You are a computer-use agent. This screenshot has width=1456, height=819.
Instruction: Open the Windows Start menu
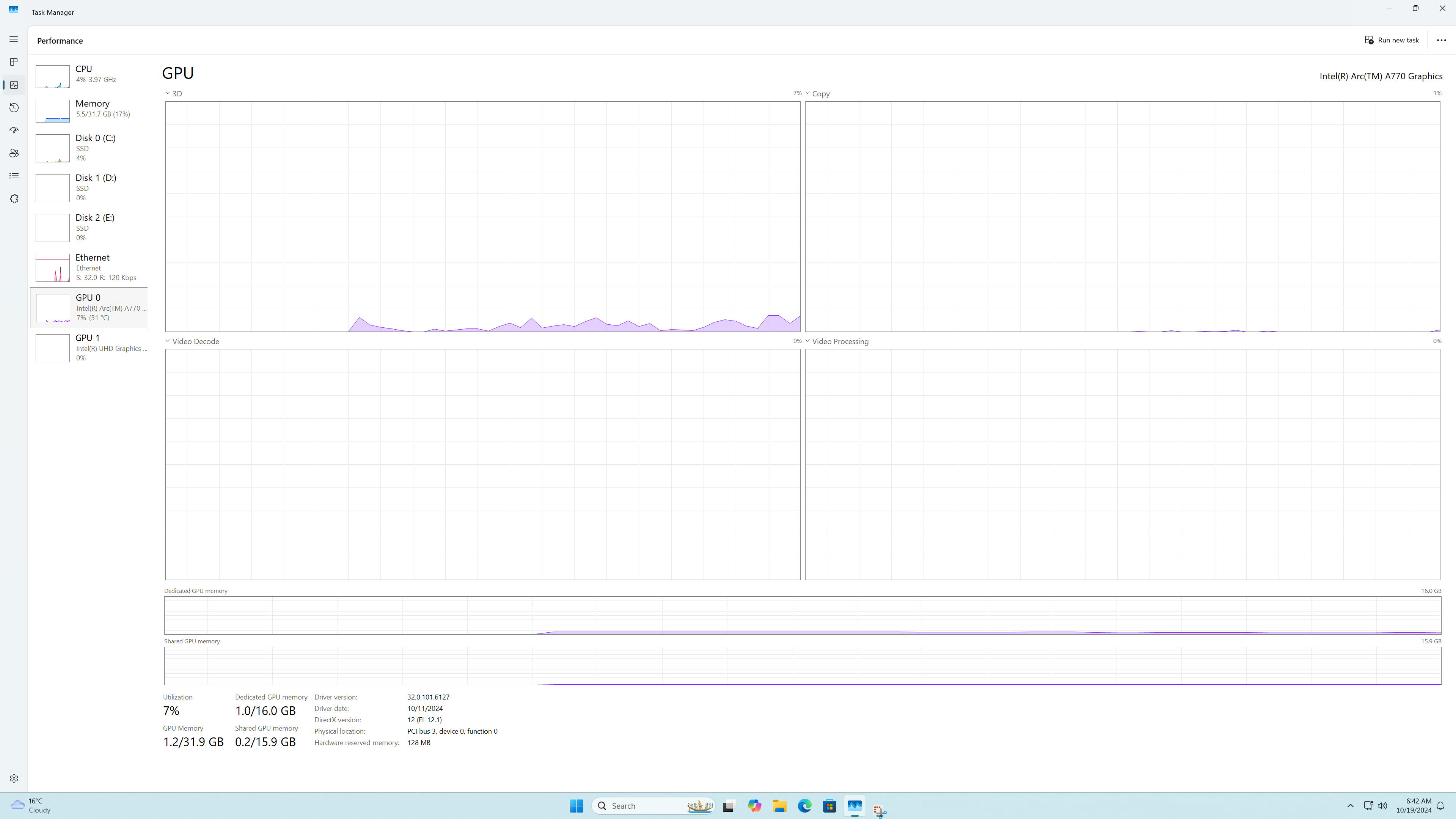576,805
